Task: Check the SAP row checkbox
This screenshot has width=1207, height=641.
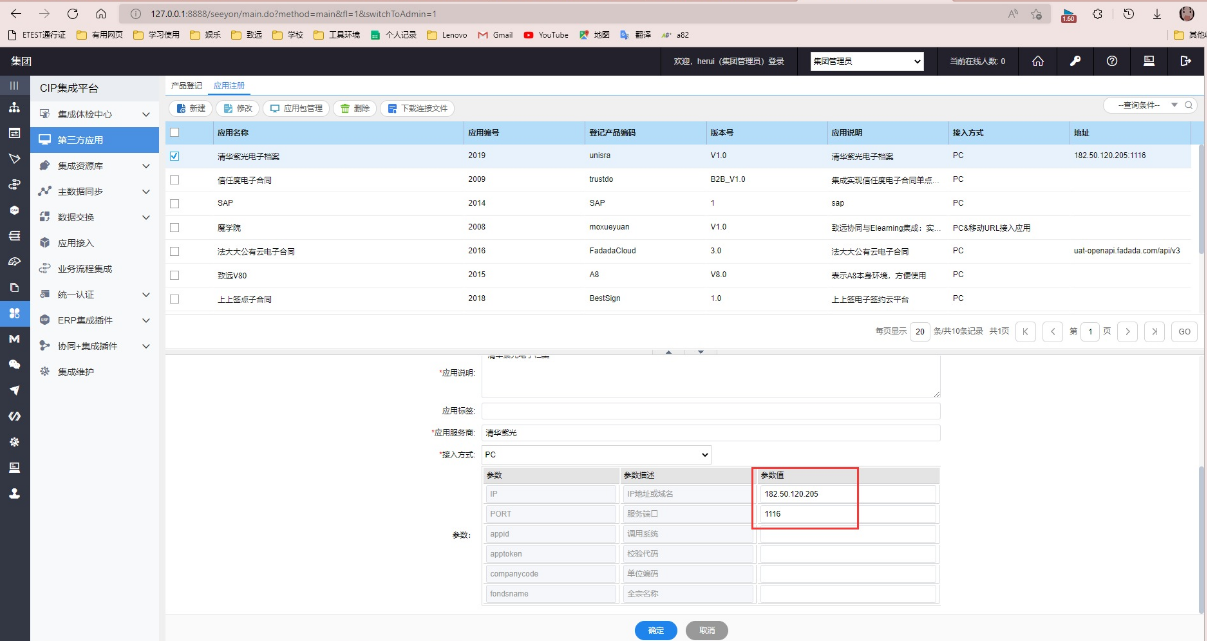Action: click(175, 203)
